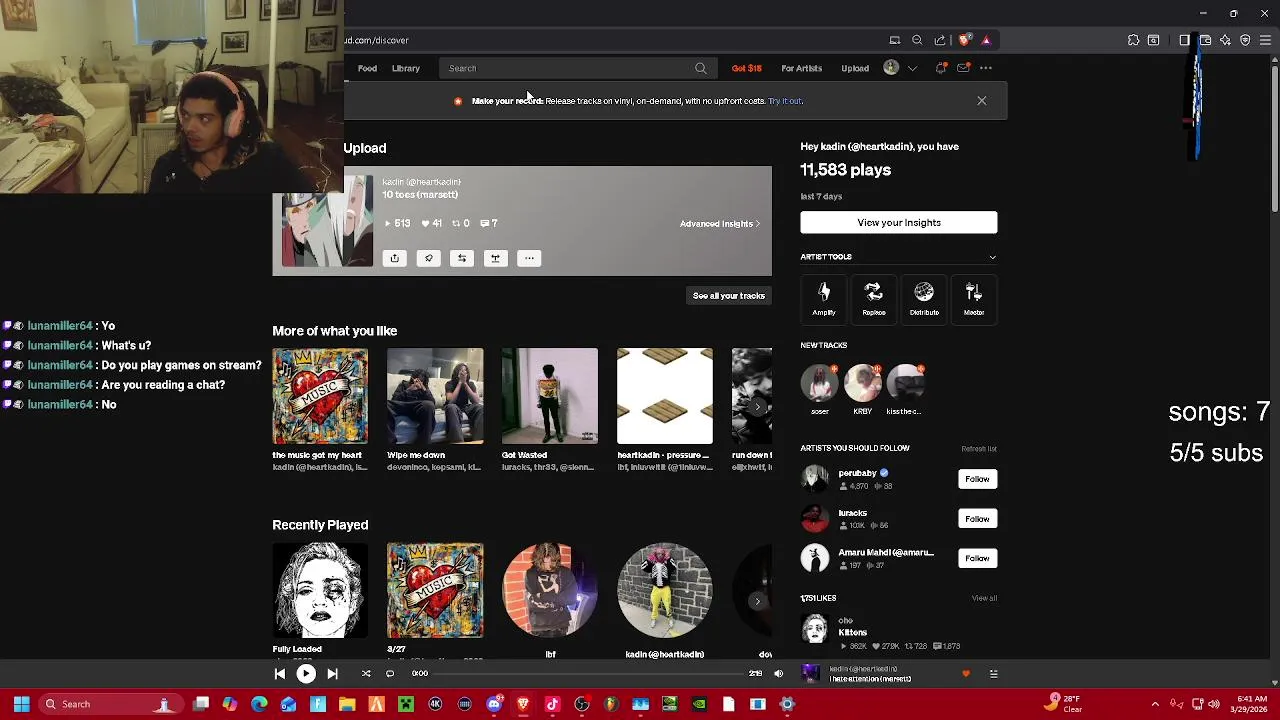
Task: Open Fully Loaded in Recently Played
Action: 320,591
